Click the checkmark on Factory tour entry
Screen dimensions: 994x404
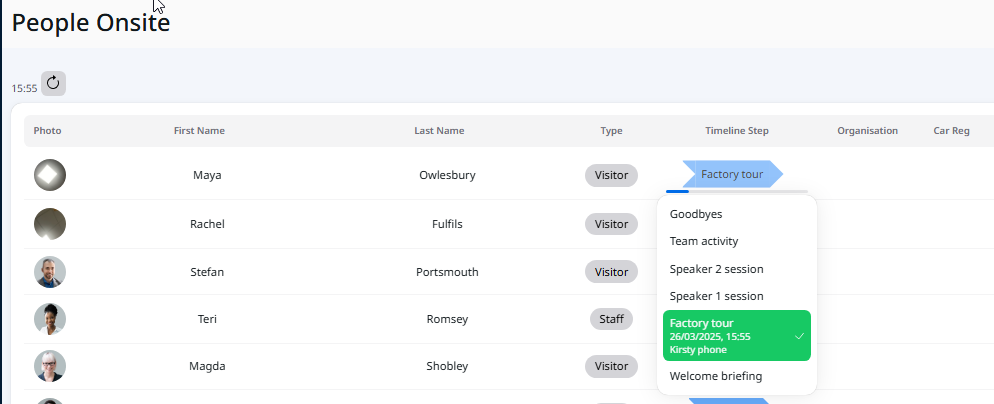pos(800,336)
